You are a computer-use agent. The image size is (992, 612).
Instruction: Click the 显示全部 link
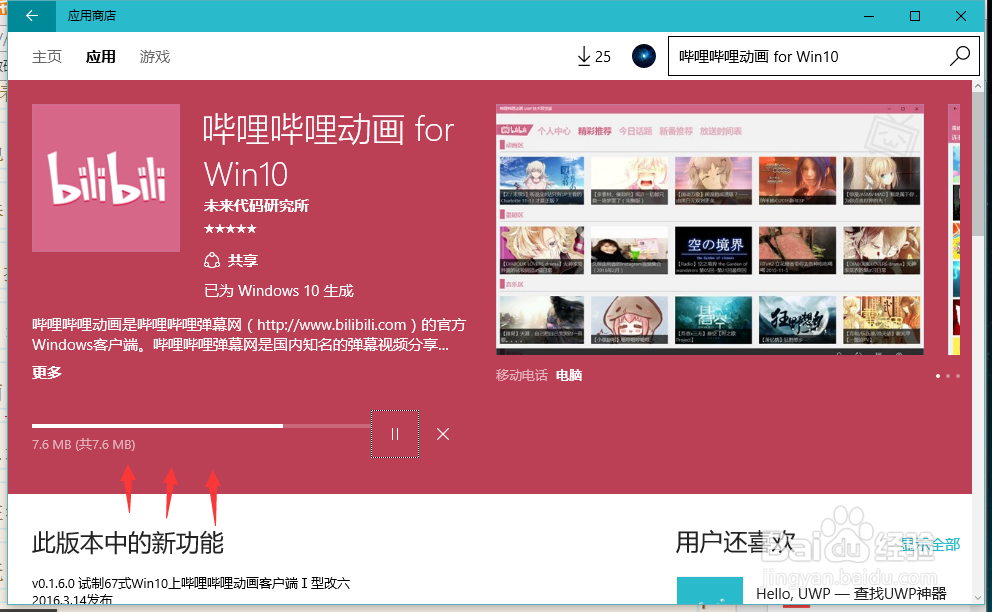pyautogui.click(x=929, y=545)
